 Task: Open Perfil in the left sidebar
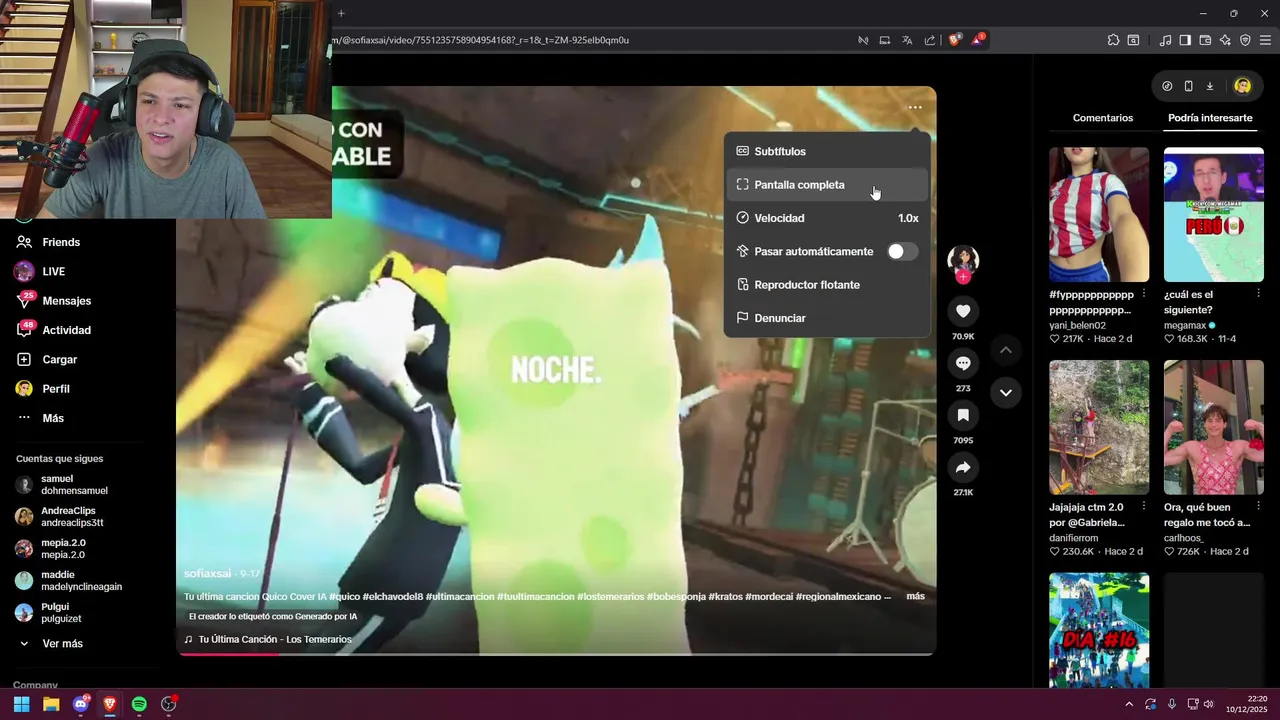click(x=45, y=389)
